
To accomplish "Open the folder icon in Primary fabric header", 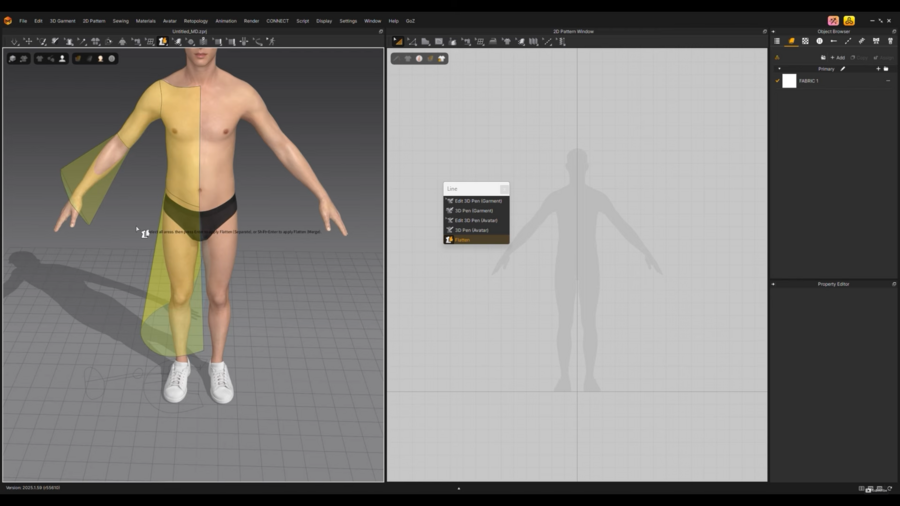I will pyautogui.click(x=886, y=69).
